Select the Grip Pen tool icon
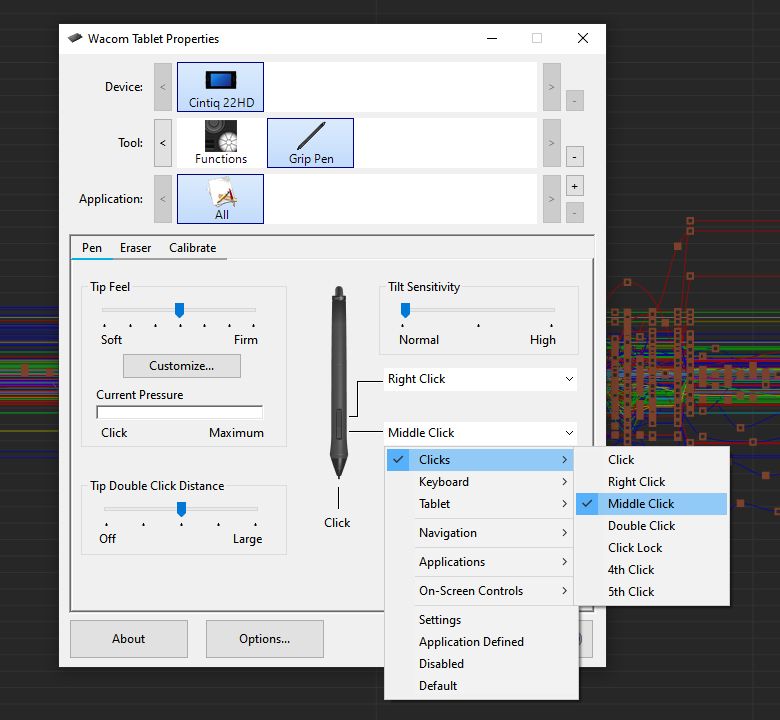 tap(310, 143)
